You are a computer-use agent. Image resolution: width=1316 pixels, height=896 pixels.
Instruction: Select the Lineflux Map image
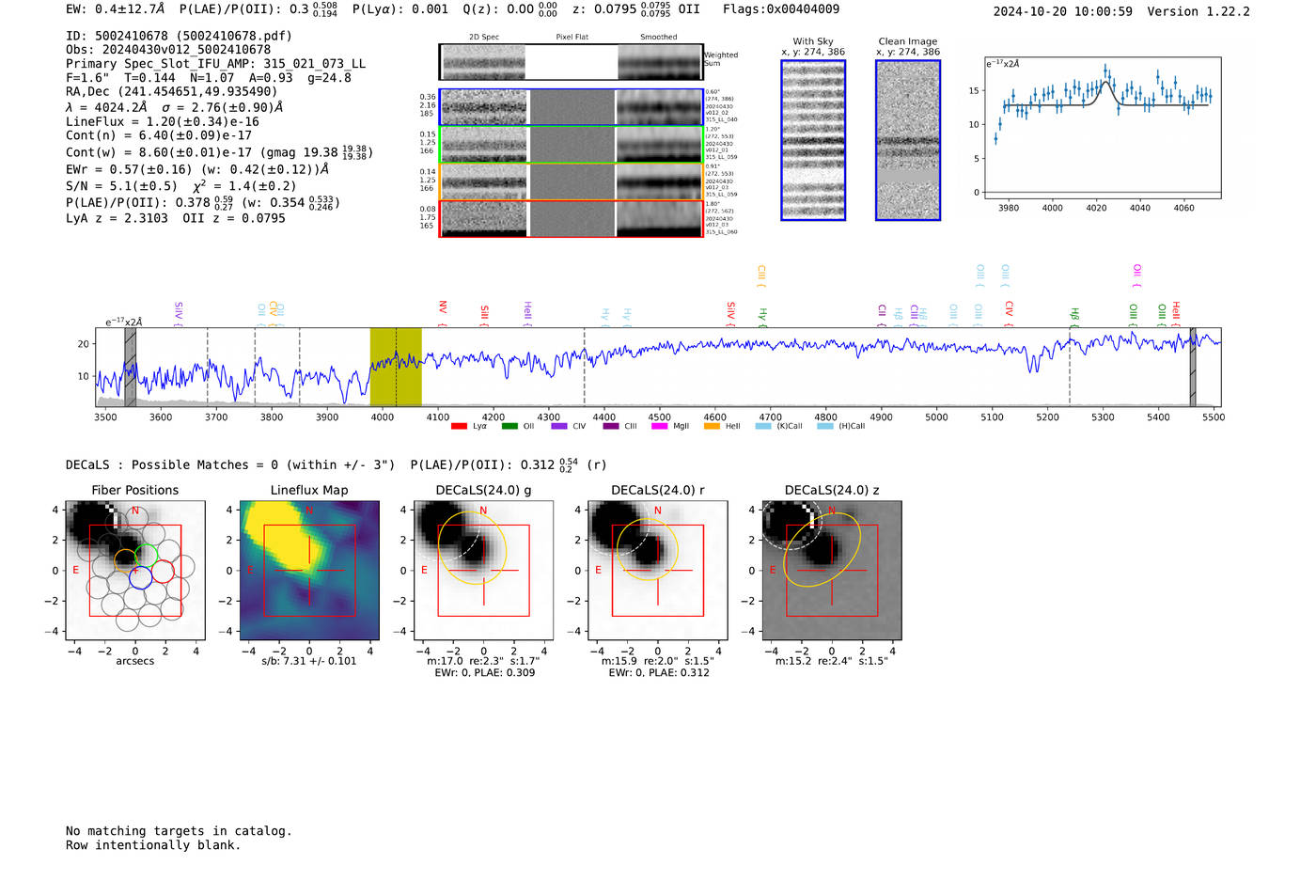[309, 571]
